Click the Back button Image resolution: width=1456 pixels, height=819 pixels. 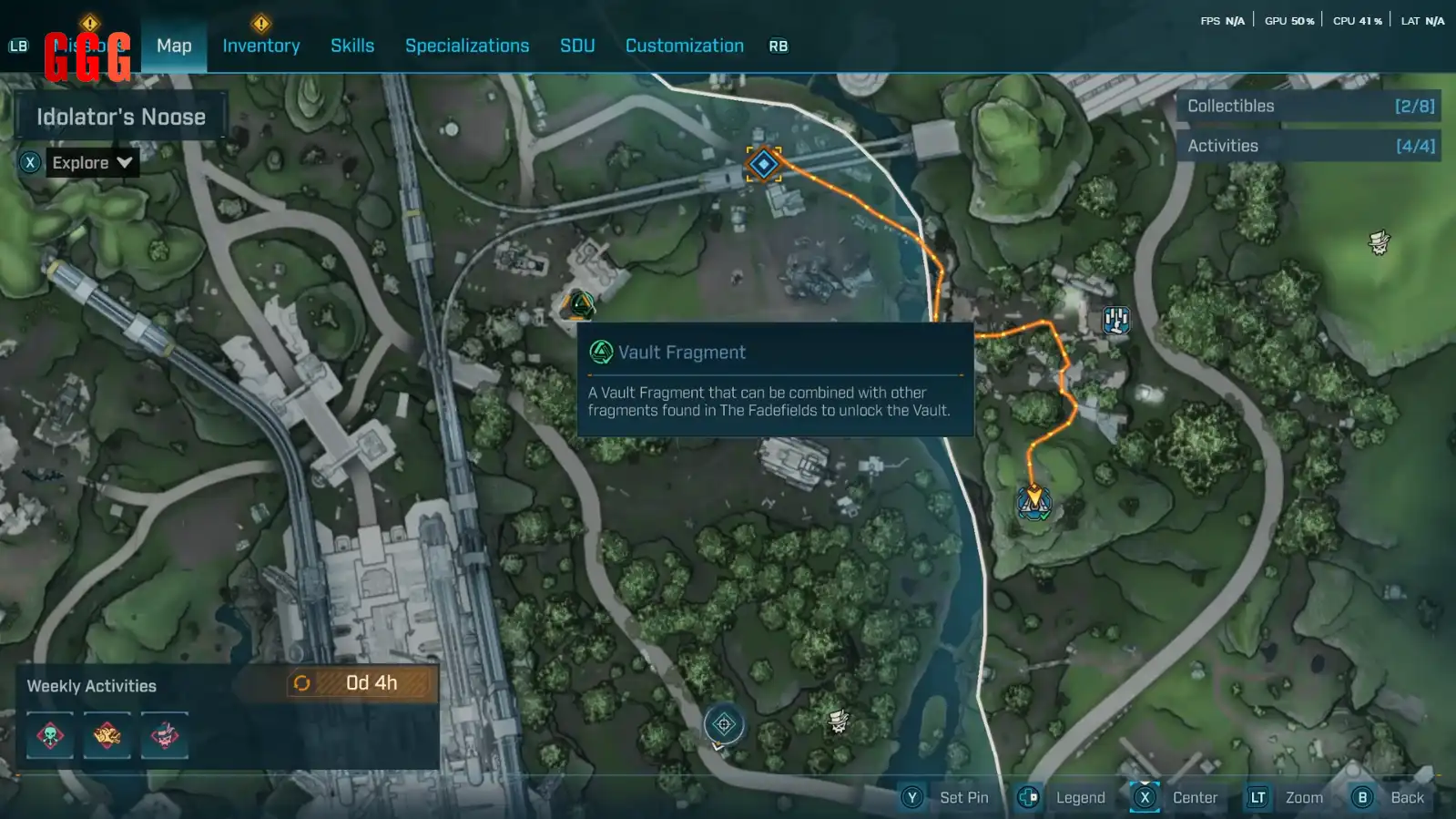click(x=1407, y=797)
